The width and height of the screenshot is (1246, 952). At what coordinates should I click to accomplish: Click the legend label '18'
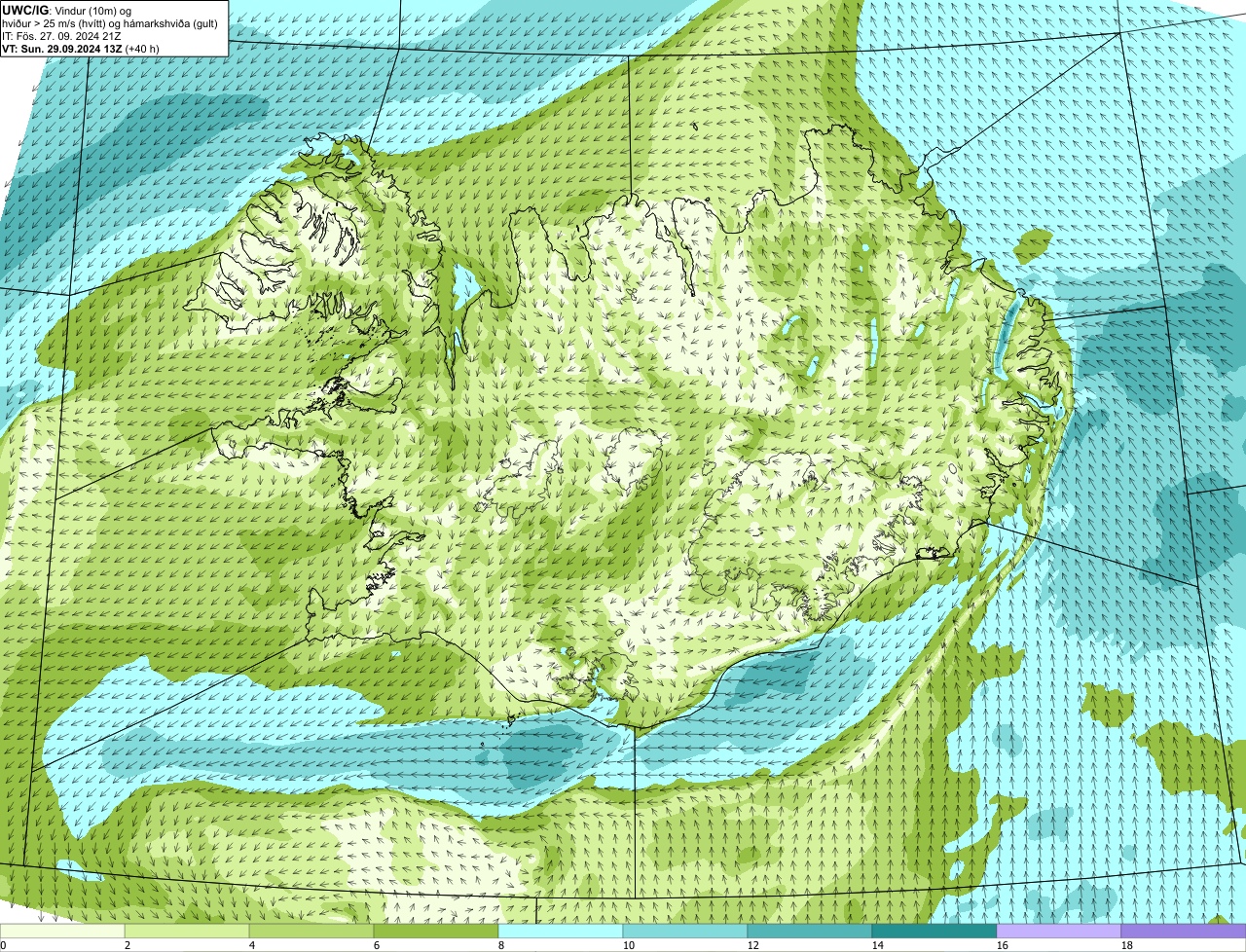tap(1127, 945)
